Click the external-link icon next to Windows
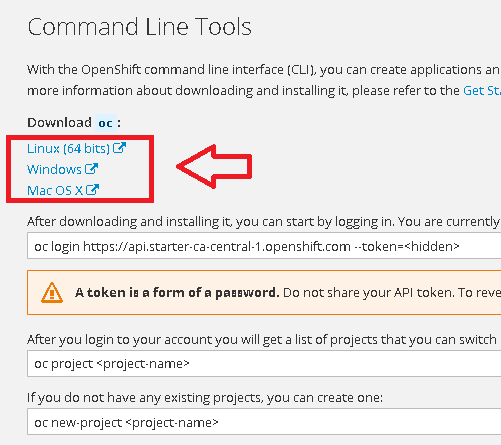This screenshot has height=445, width=501. click(x=91, y=169)
